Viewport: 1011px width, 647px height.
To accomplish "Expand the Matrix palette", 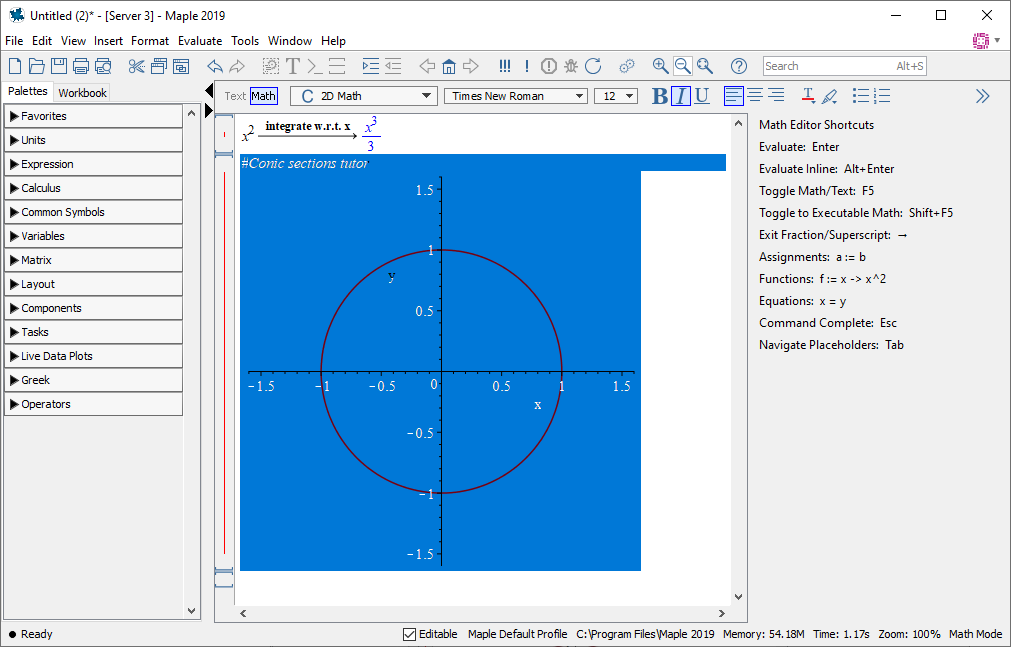I will pos(93,260).
